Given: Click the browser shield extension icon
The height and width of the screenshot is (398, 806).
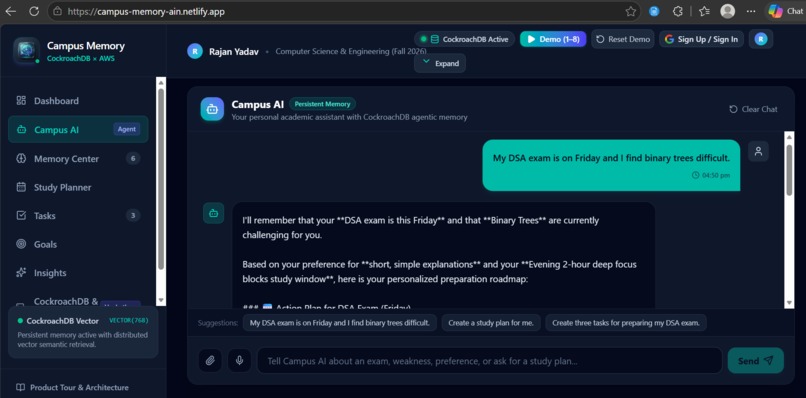Looking at the screenshot, I should click(x=654, y=11).
